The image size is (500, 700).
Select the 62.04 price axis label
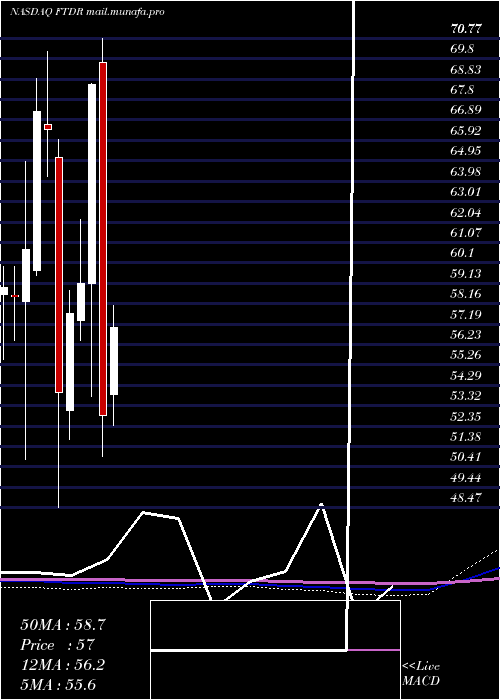(x=466, y=212)
